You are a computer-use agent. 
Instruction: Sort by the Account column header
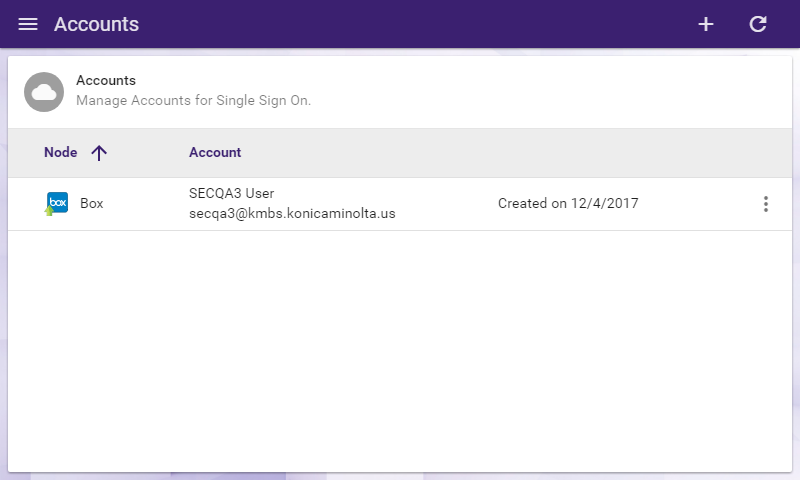215,153
